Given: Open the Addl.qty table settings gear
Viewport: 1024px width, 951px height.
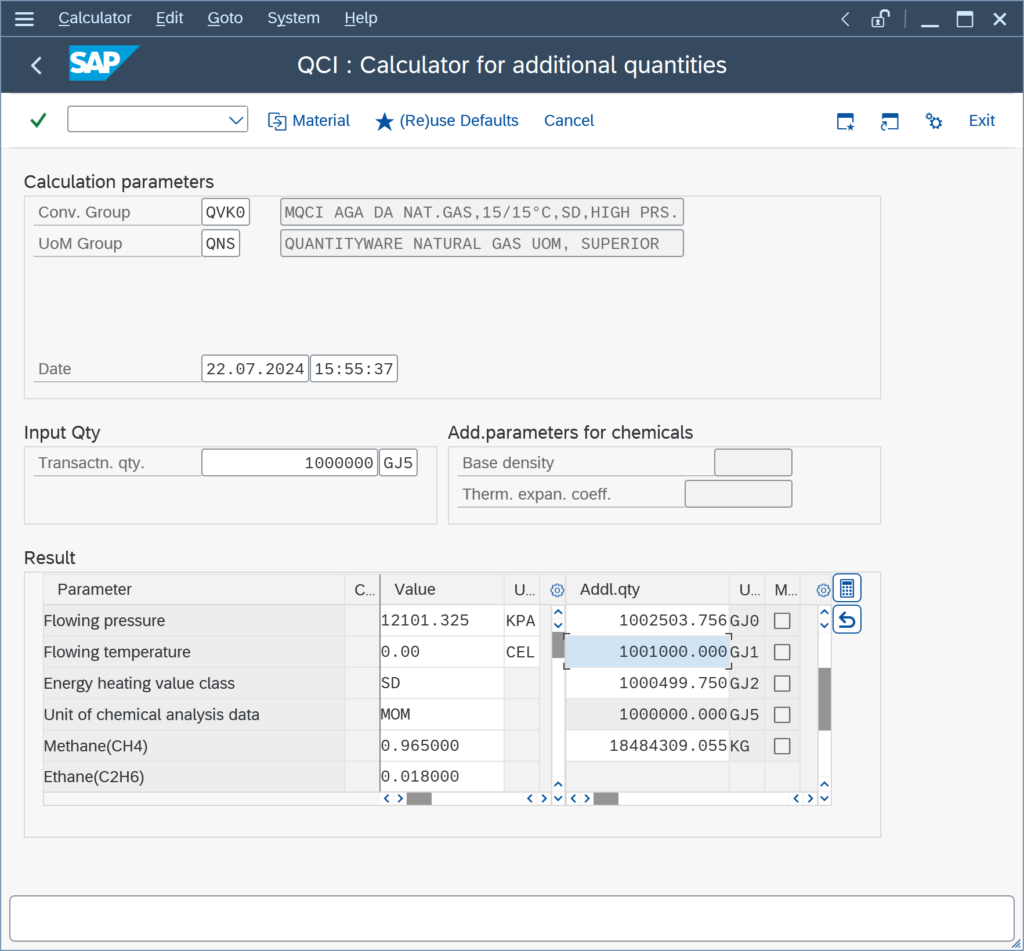Looking at the screenshot, I should [x=823, y=590].
